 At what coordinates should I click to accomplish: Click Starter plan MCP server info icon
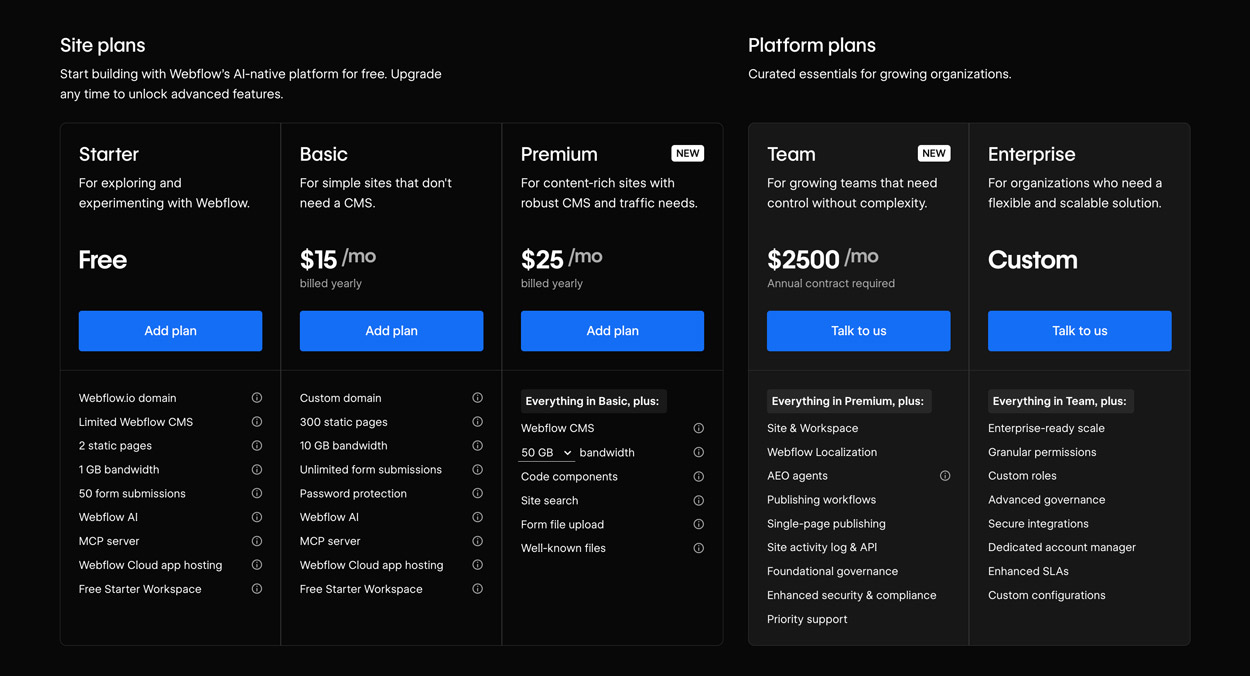(x=257, y=541)
